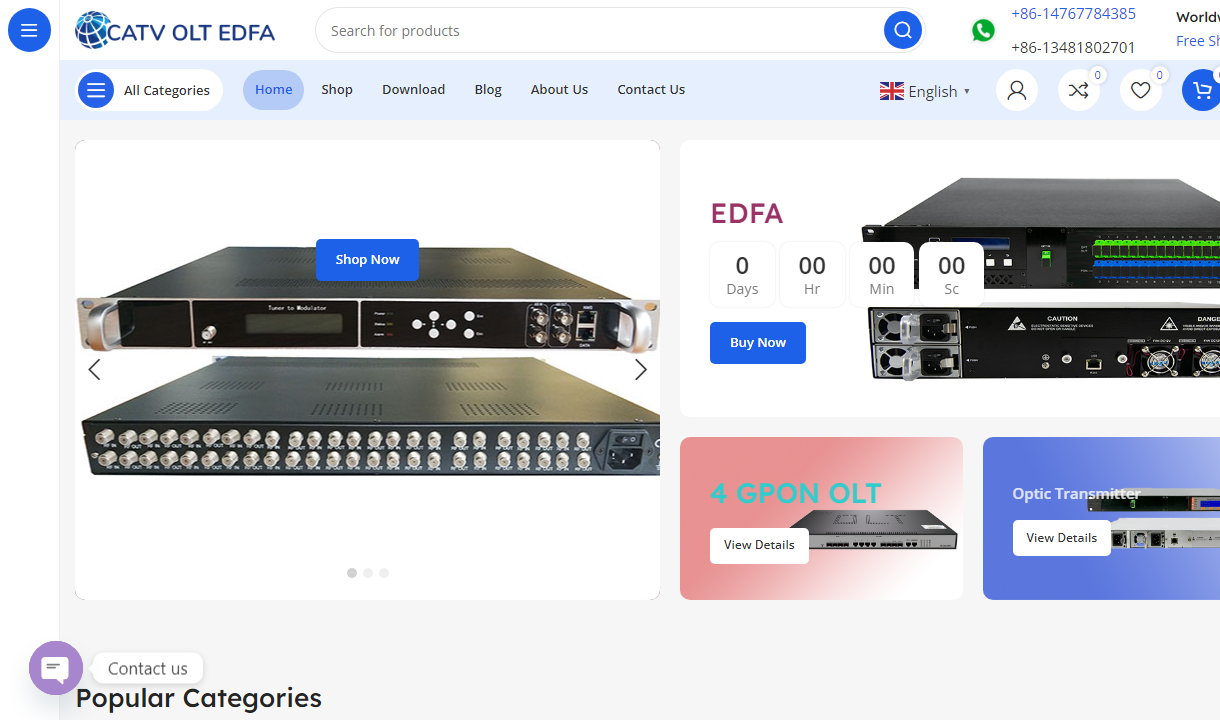Call phone number +86-14767784385
Screen dimensions: 1220x720
[1073, 14]
